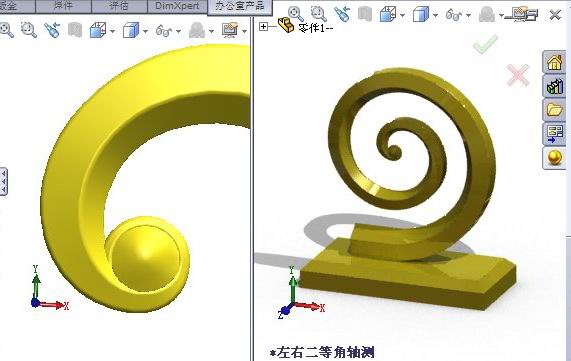Expand the 零件1 flyout tree node
The image size is (571, 361).
pos(263,26)
